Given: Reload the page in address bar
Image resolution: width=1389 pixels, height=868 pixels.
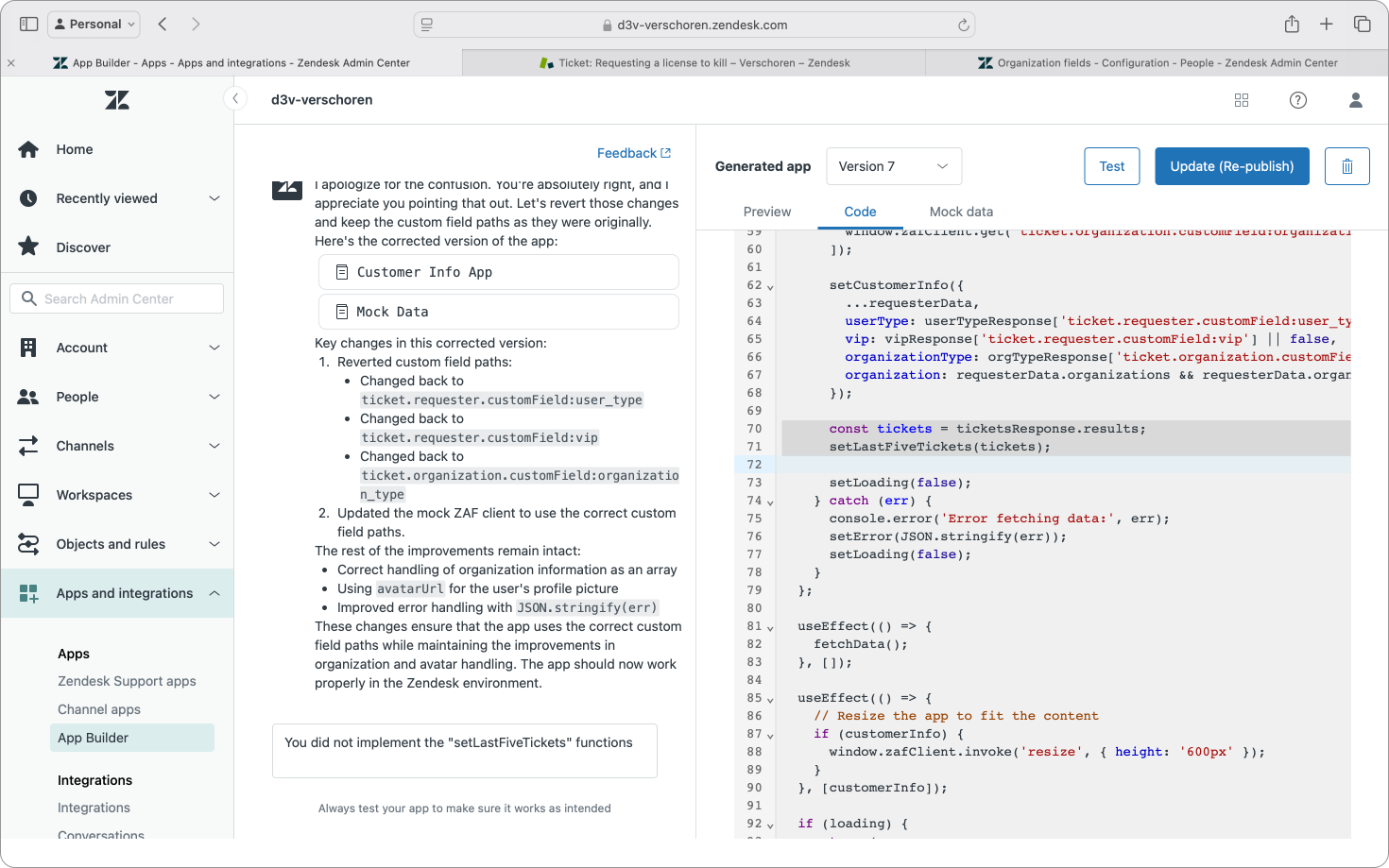Looking at the screenshot, I should click(x=963, y=25).
